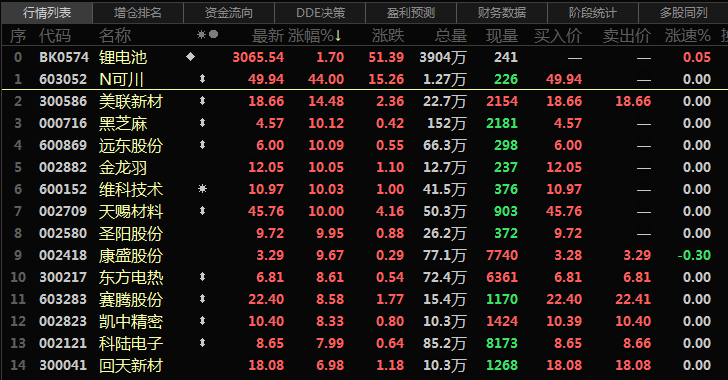Click latest price 3065.54

[258, 57]
